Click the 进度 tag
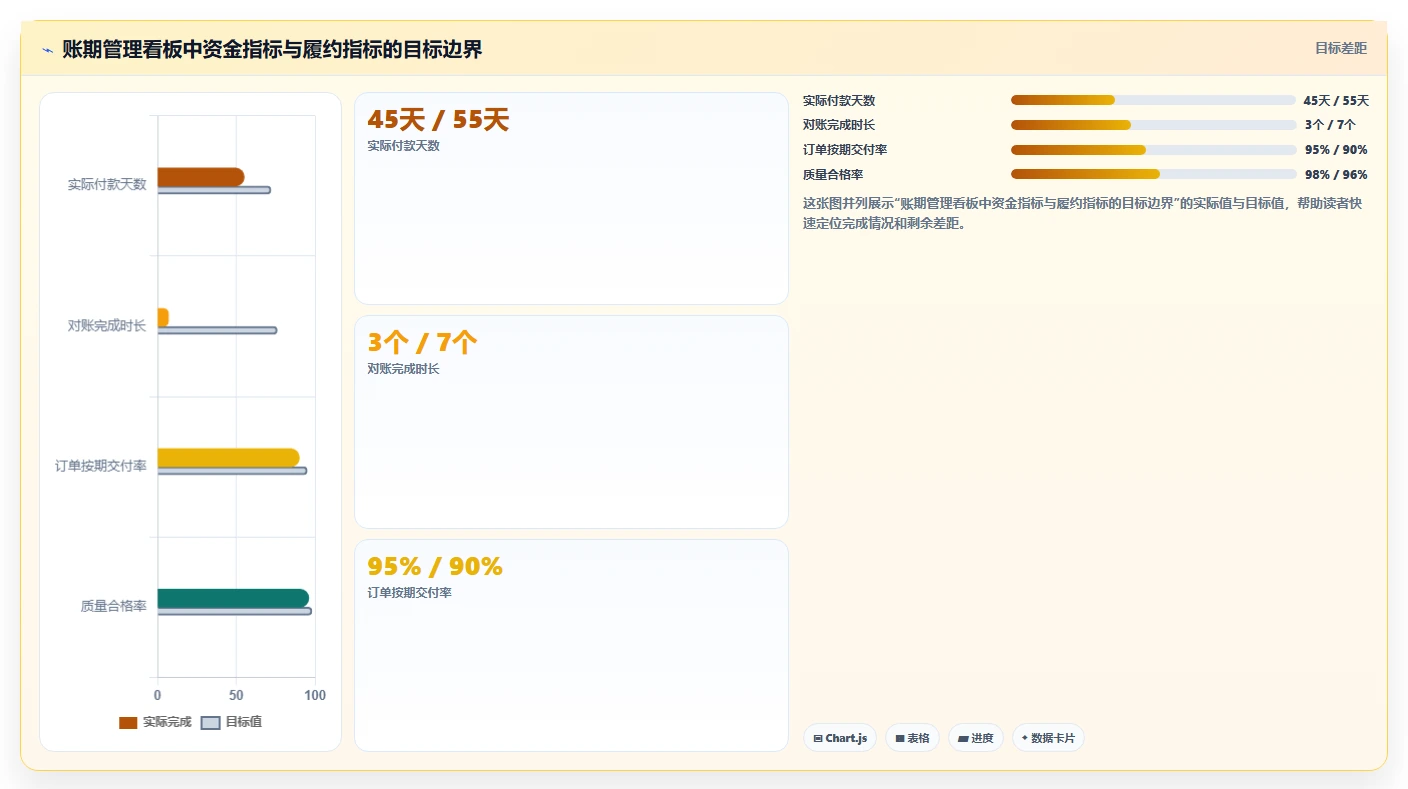This screenshot has width=1408, height=789. [x=975, y=738]
